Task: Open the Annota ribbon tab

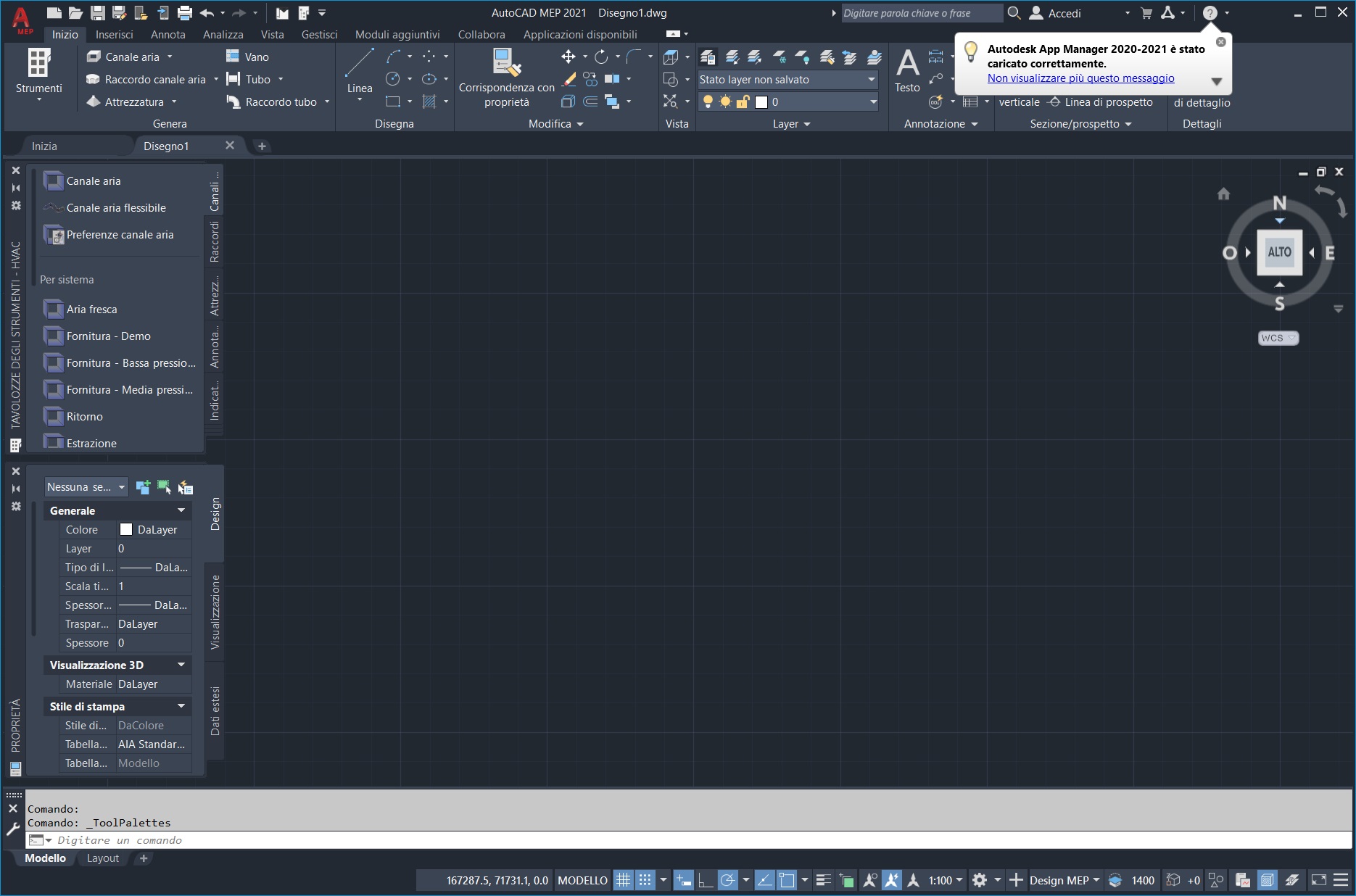Action: pos(168,34)
